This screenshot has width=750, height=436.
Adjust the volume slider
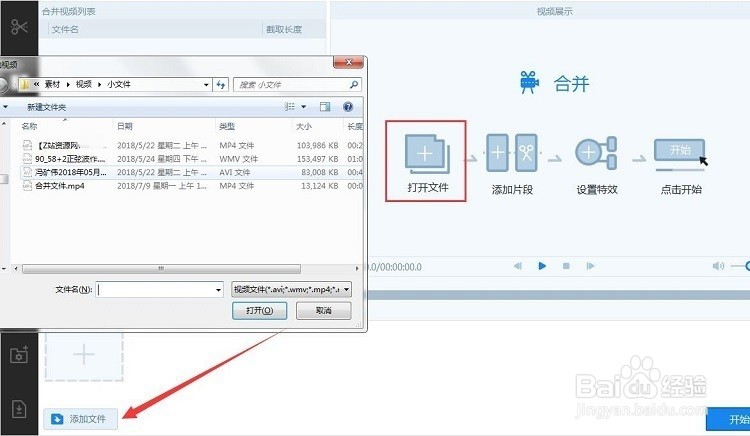(x=740, y=266)
